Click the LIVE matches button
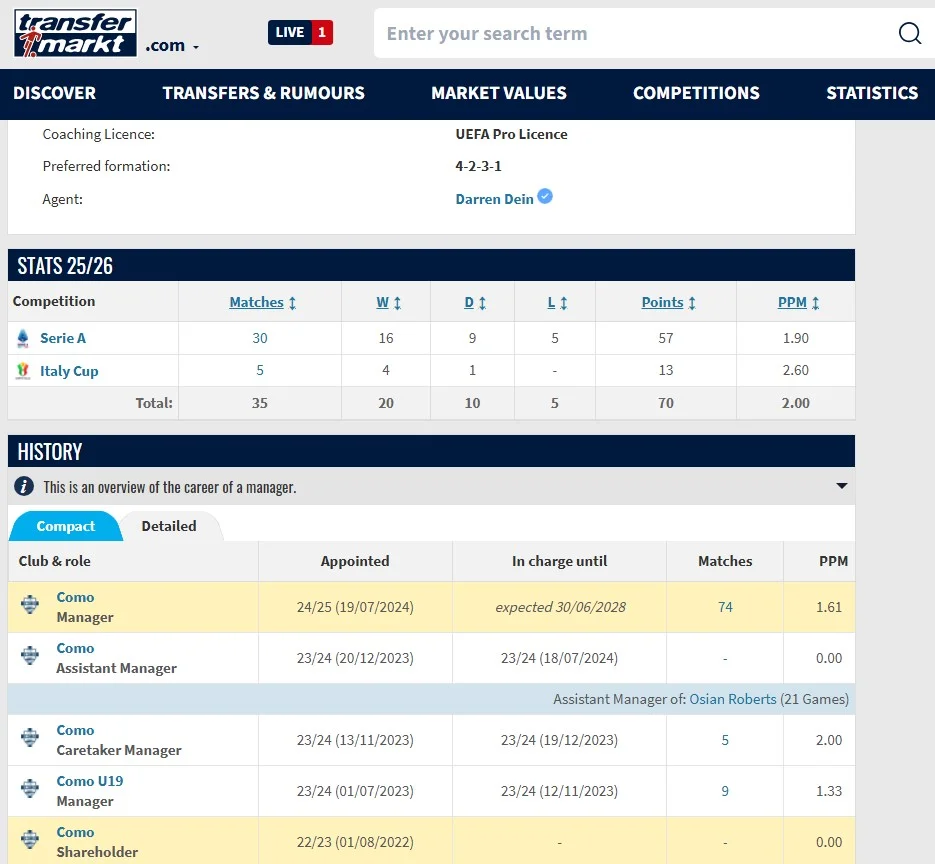Viewport: 935px width, 864px height. click(300, 33)
